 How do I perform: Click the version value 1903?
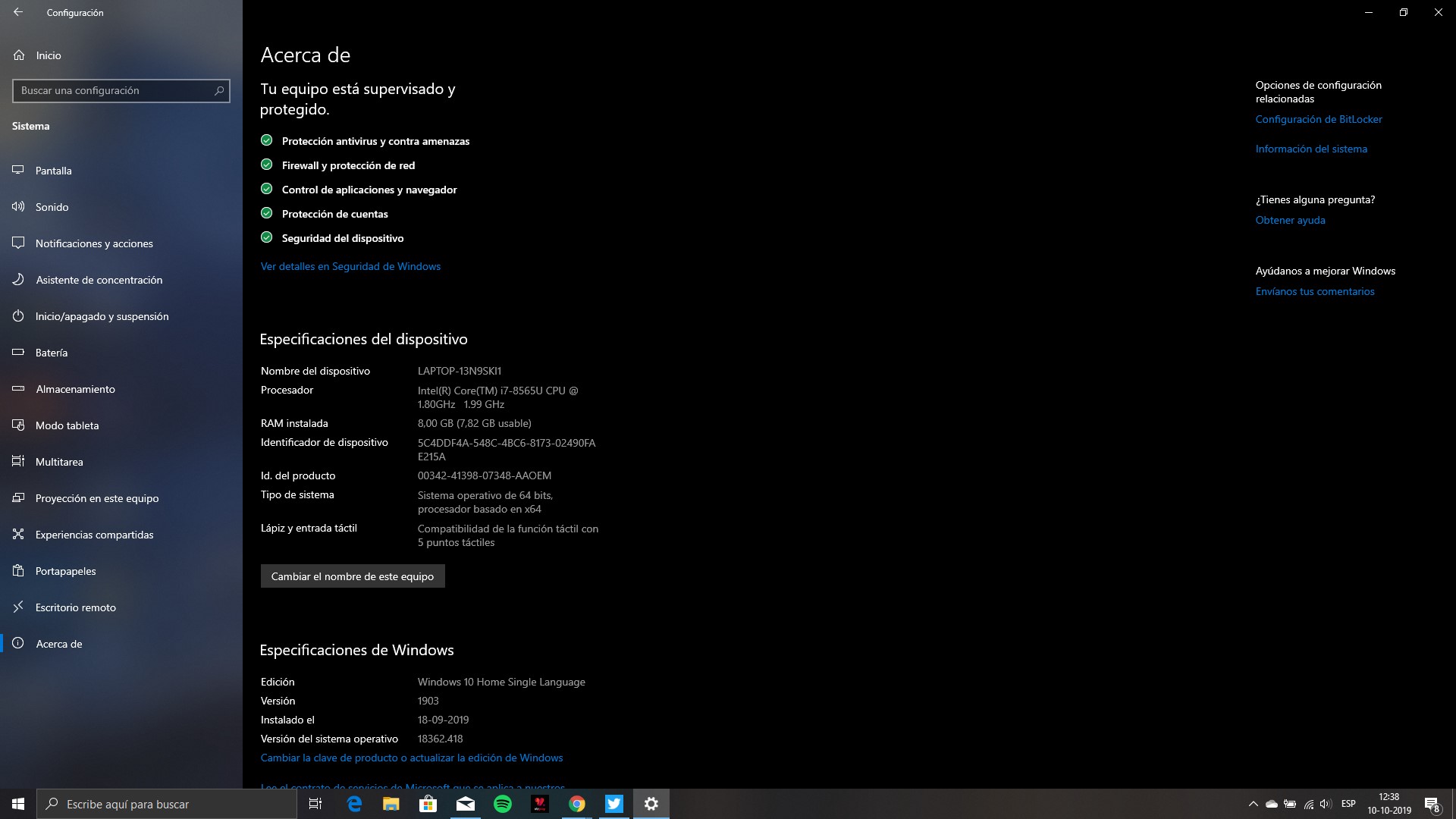click(428, 701)
